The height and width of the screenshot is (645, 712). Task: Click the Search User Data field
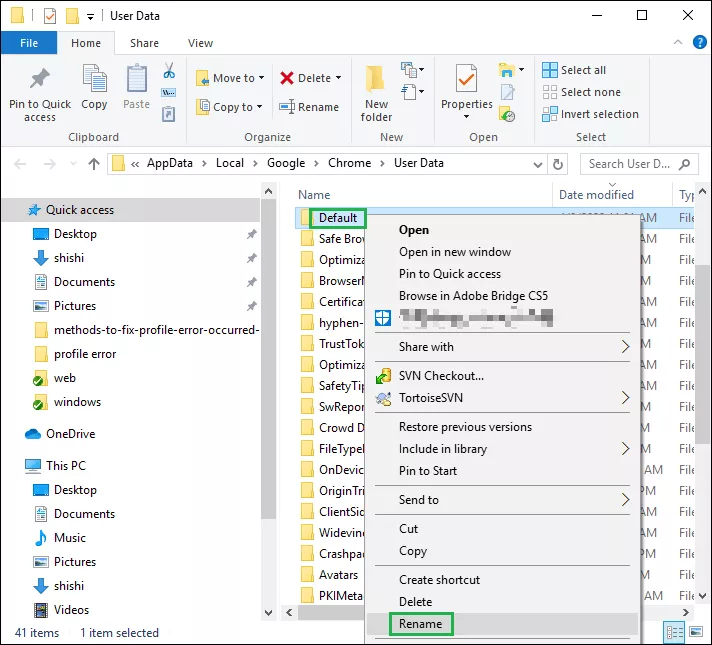pyautogui.click(x=639, y=164)
